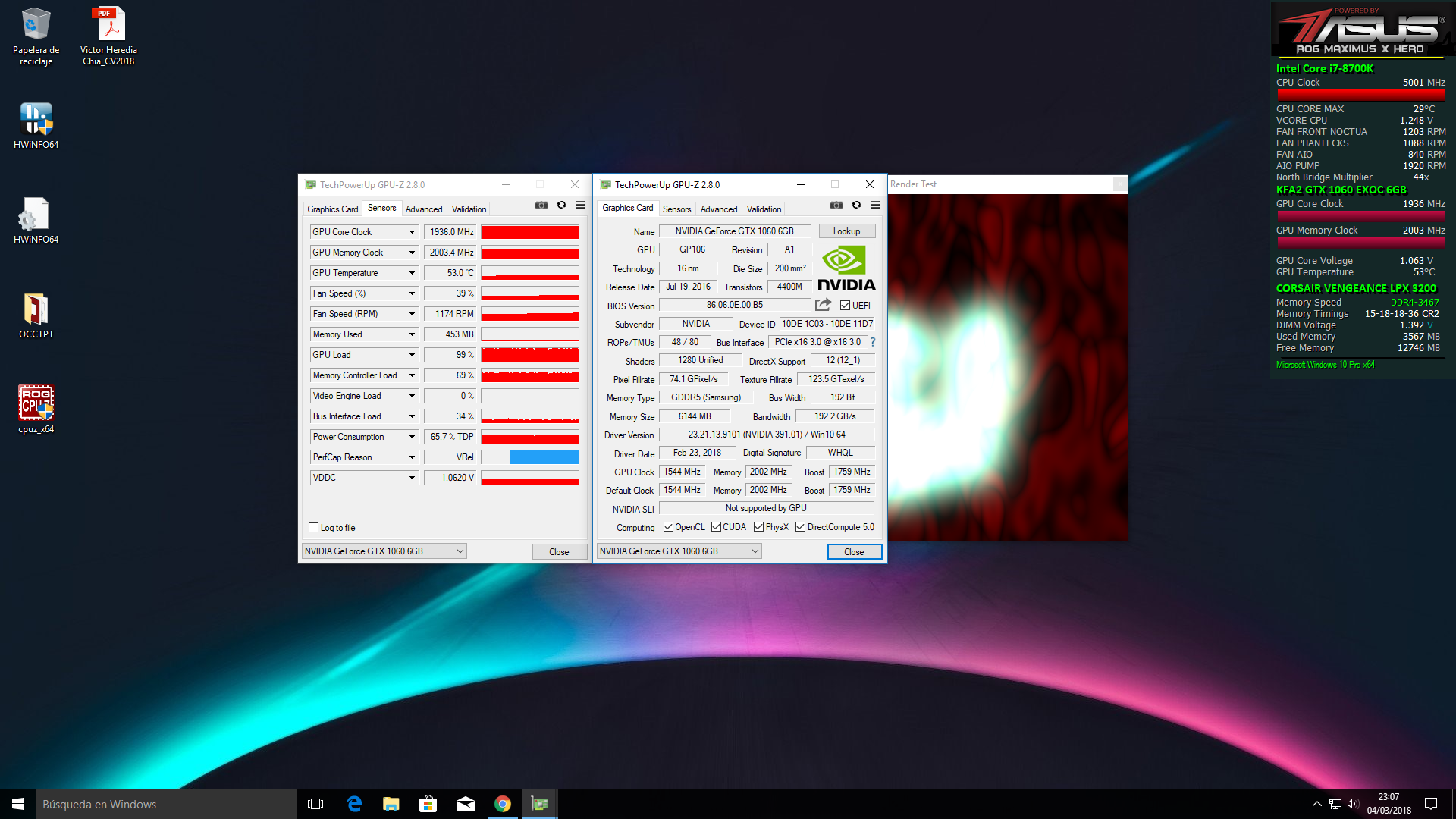1456x819 pixels.
Task: Switch to Sensors tab in Graphics Card GPU-Z window
Action: coord(676,209)
